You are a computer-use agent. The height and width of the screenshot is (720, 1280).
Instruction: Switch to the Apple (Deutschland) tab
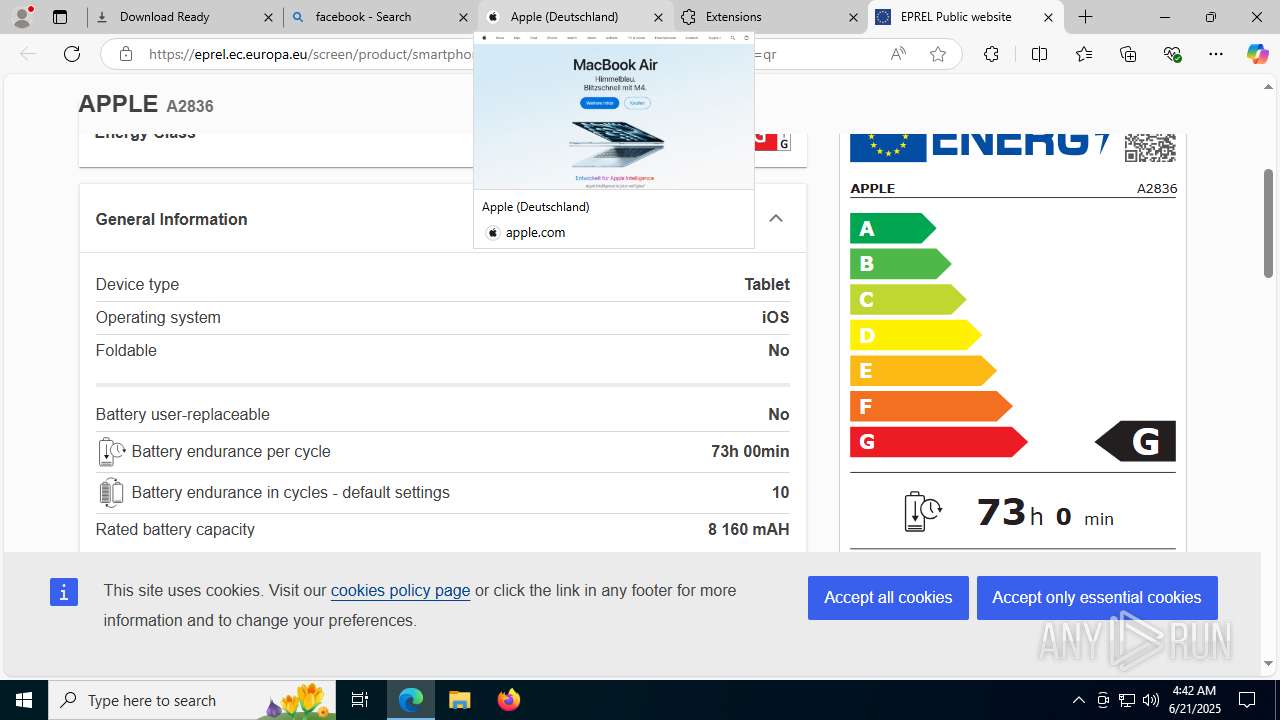tap(575, 17)
